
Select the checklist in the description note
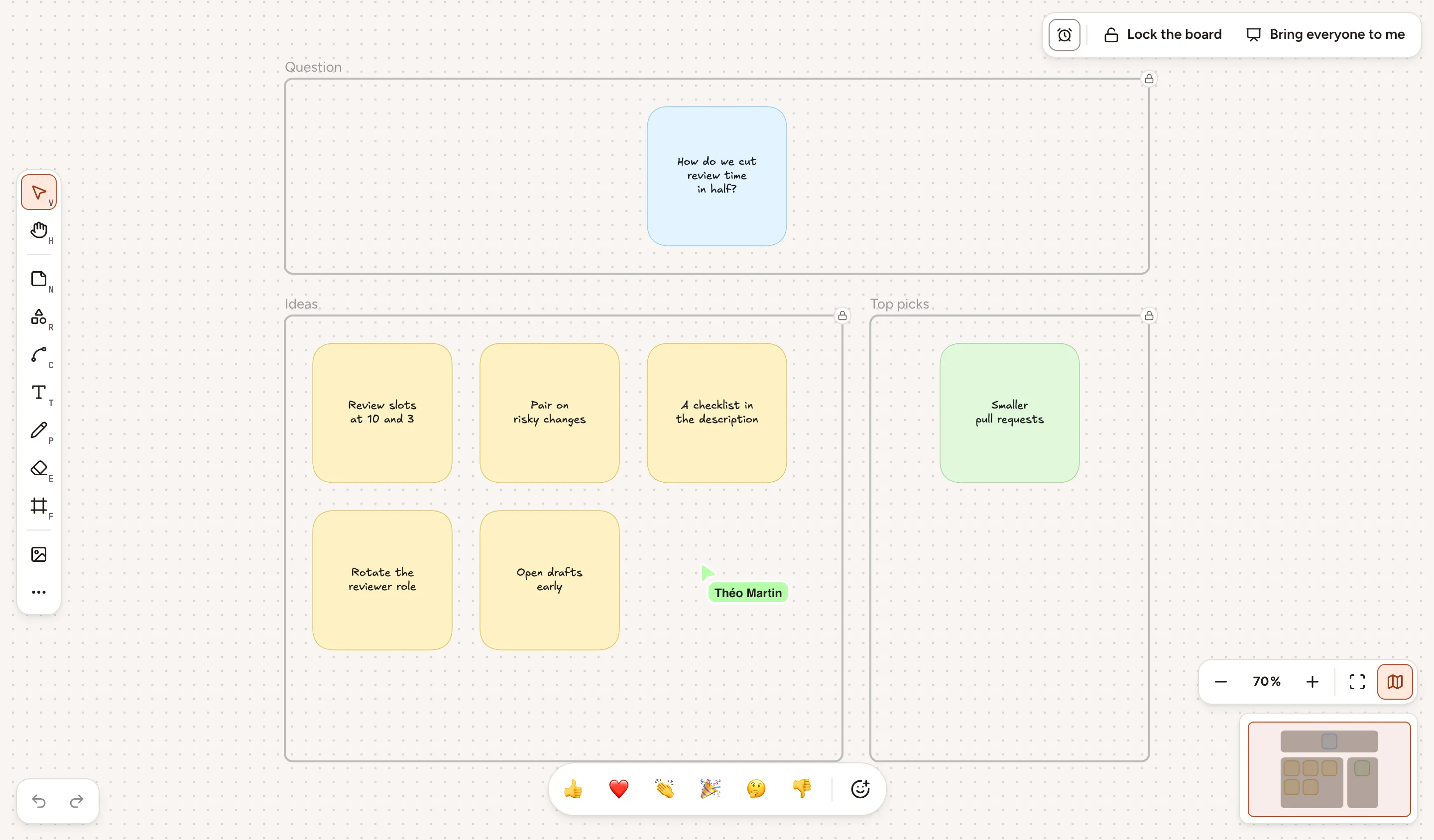click(x=717, y=413)
